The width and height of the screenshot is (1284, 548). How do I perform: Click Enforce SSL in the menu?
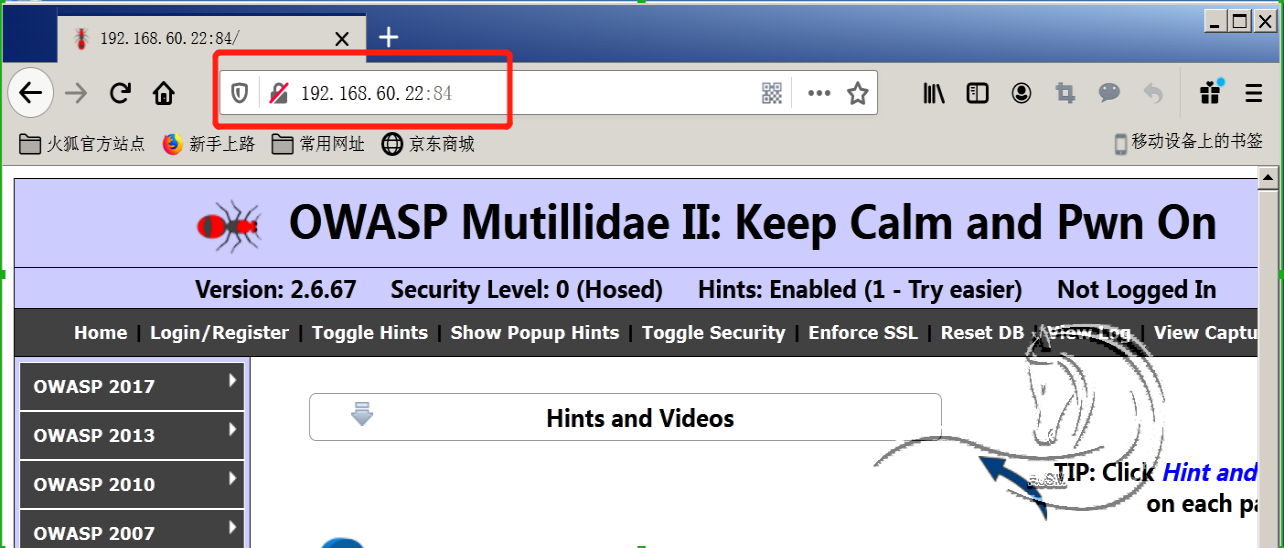[x=863, y=333]
